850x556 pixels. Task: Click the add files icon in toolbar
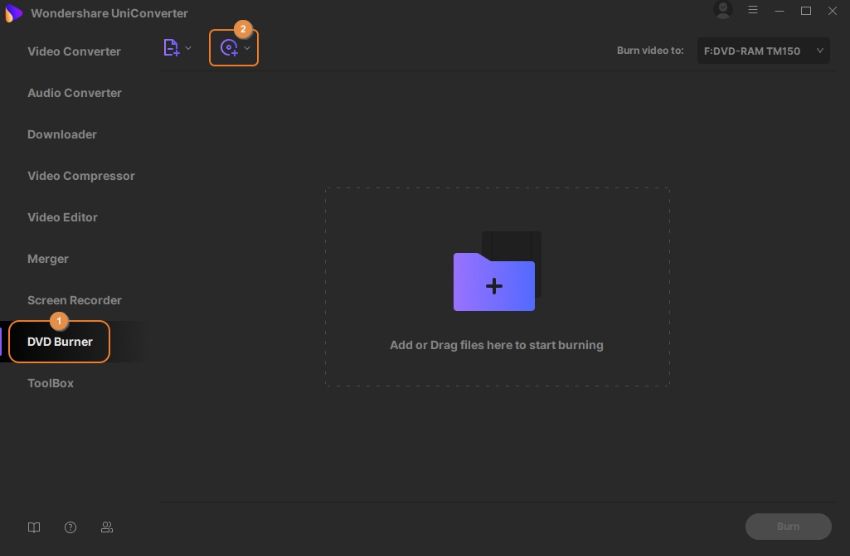coord(171,48)
